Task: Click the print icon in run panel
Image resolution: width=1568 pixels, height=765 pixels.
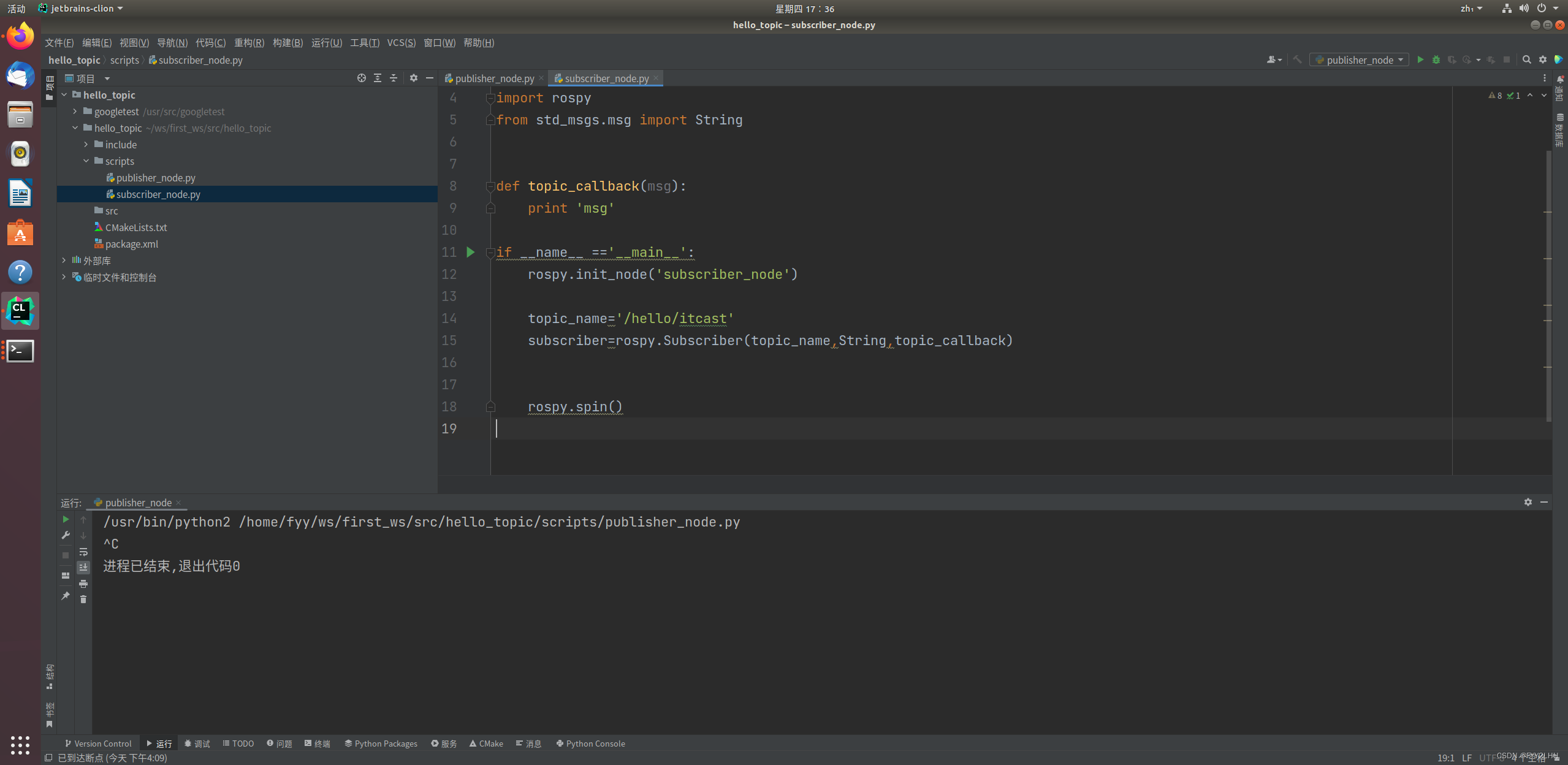Action: click(x=83, y=584)
